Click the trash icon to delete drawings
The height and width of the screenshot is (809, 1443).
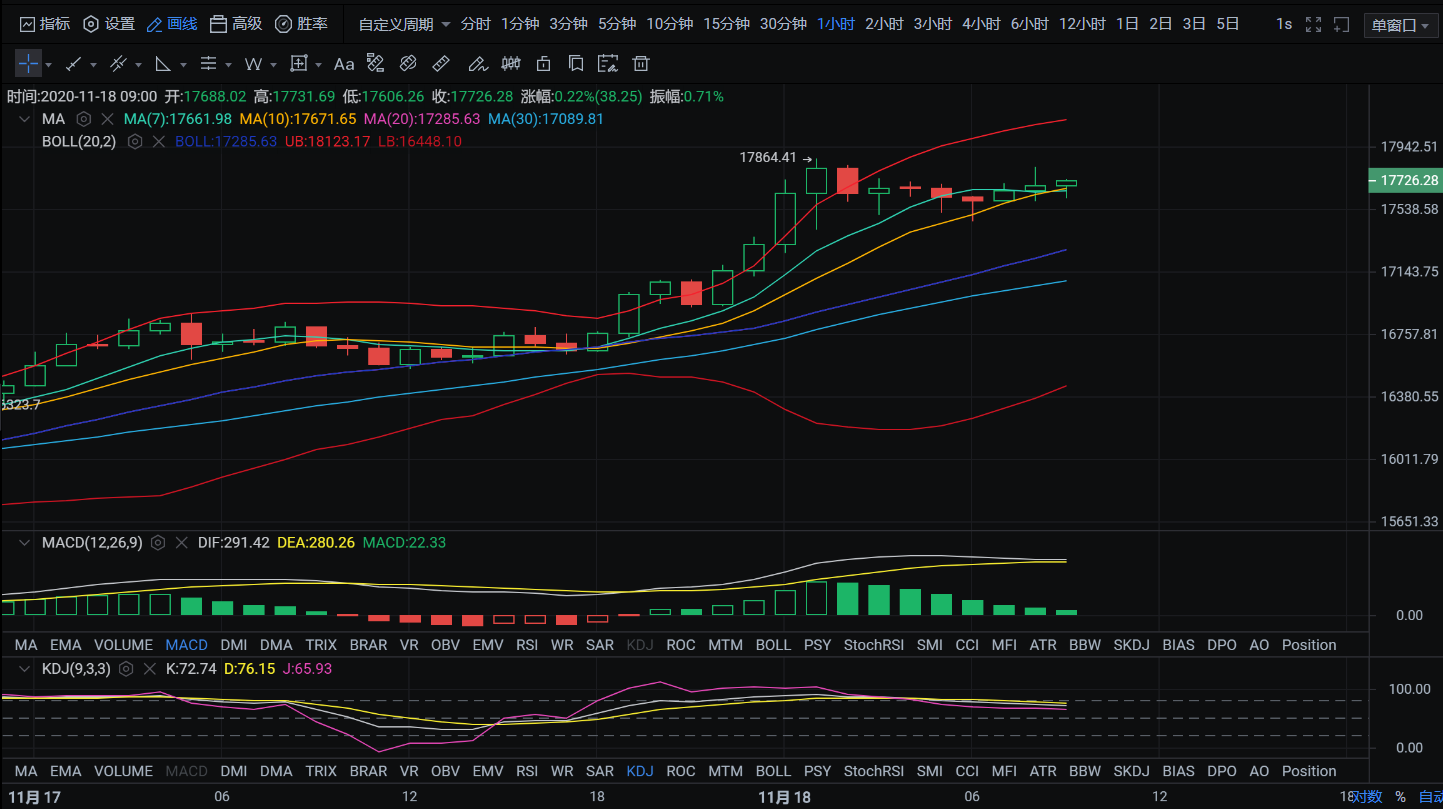641,64
